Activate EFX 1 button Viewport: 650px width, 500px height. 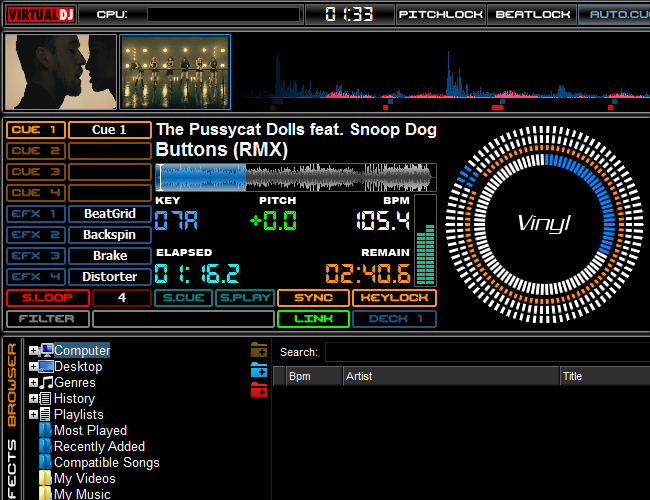click(x=36, y=214)
